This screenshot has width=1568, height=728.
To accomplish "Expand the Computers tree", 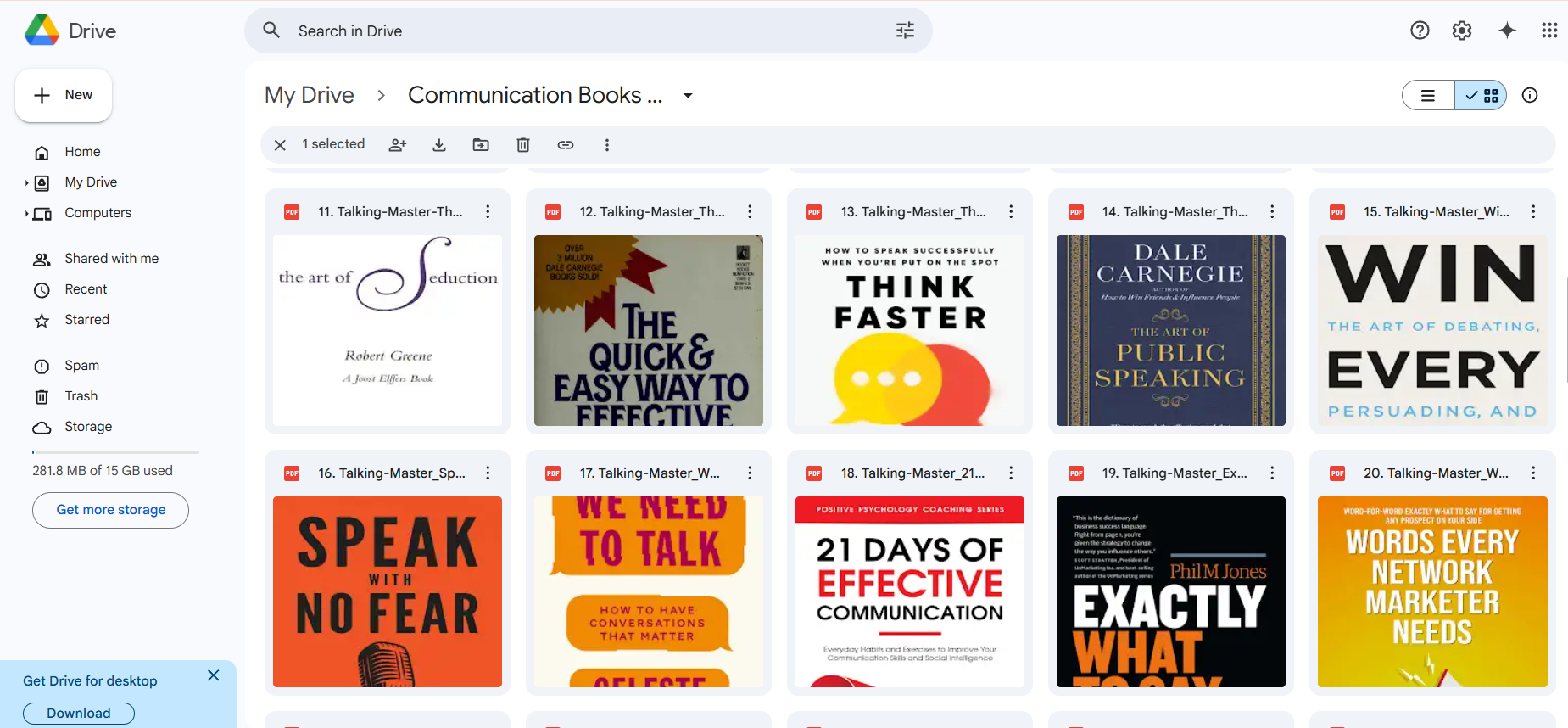I will pyautogui.click(x=26, y=213).
